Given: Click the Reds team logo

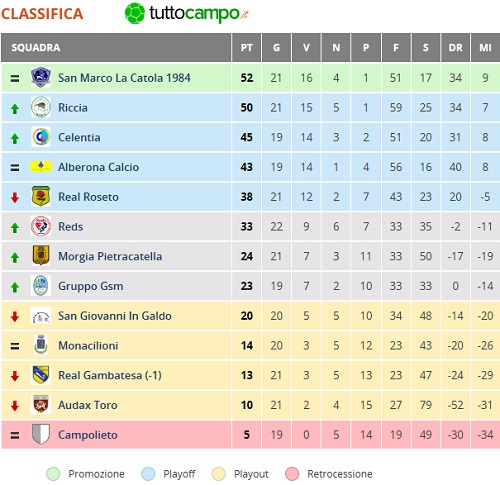Looking at the screenshot, I should click(41, 226).
